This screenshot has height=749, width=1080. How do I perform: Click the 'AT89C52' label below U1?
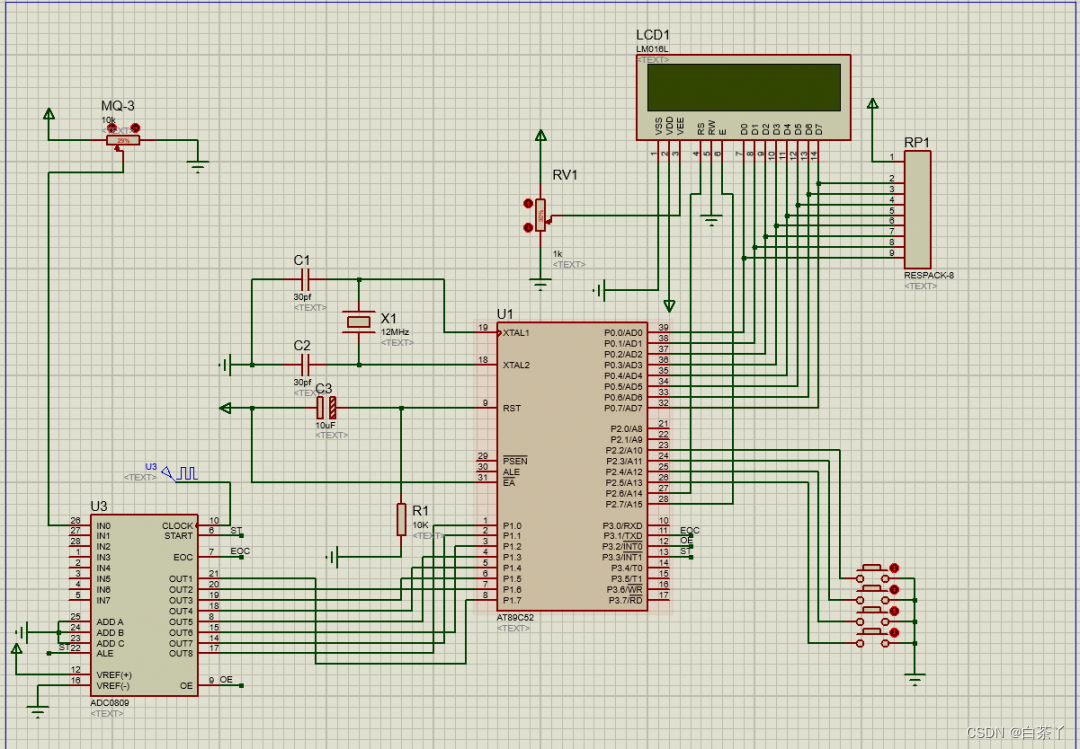(x=515, y=617)
